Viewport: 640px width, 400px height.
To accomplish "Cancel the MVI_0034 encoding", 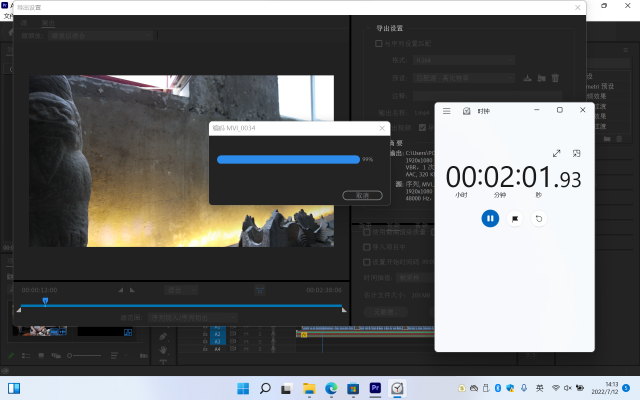I will click(362, 196).
